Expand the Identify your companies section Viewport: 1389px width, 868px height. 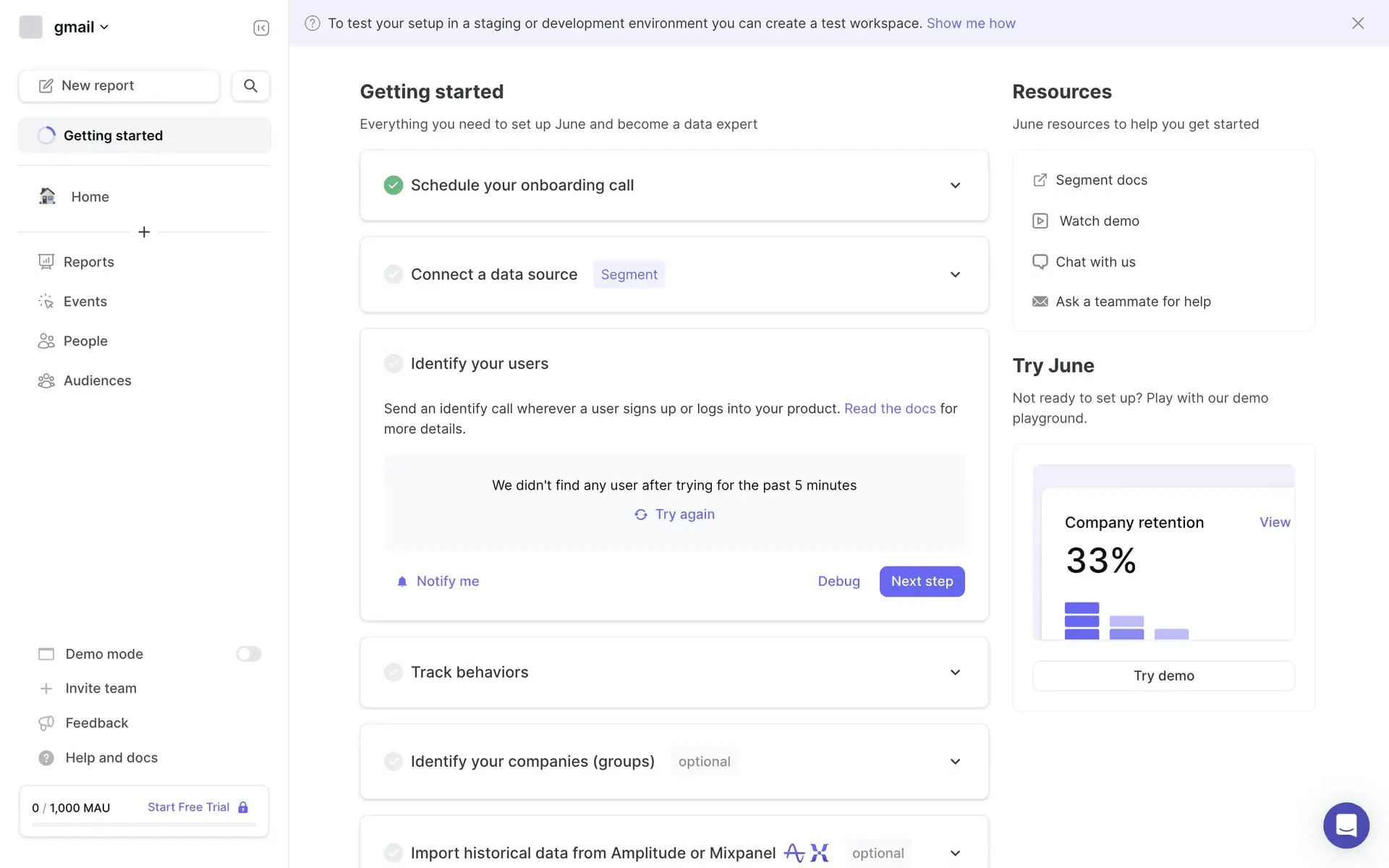(955, 761)
